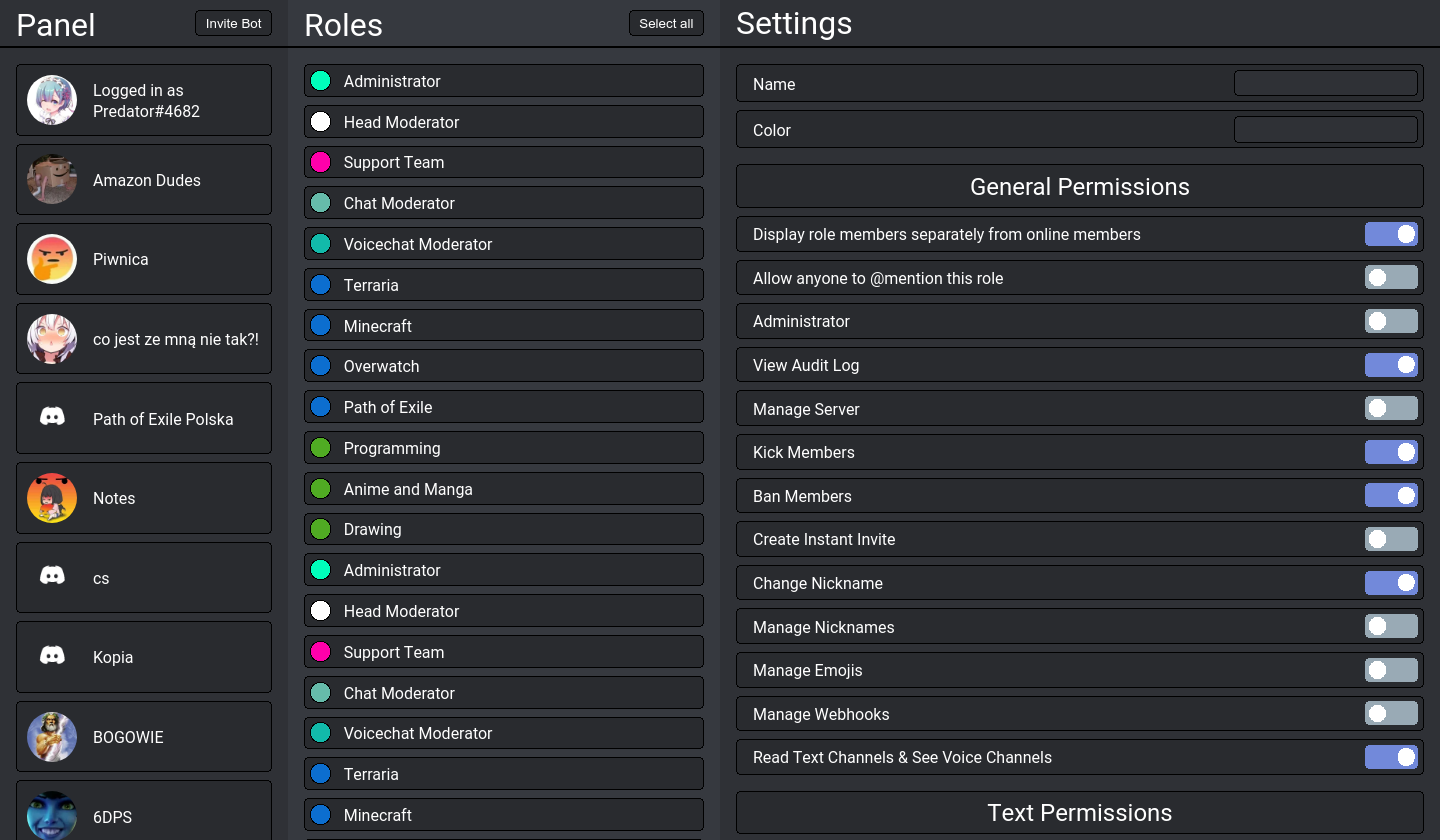Open the Amazon Dudes server avatar
This screenshot has width=1440, height=840.
click(52, 180)
